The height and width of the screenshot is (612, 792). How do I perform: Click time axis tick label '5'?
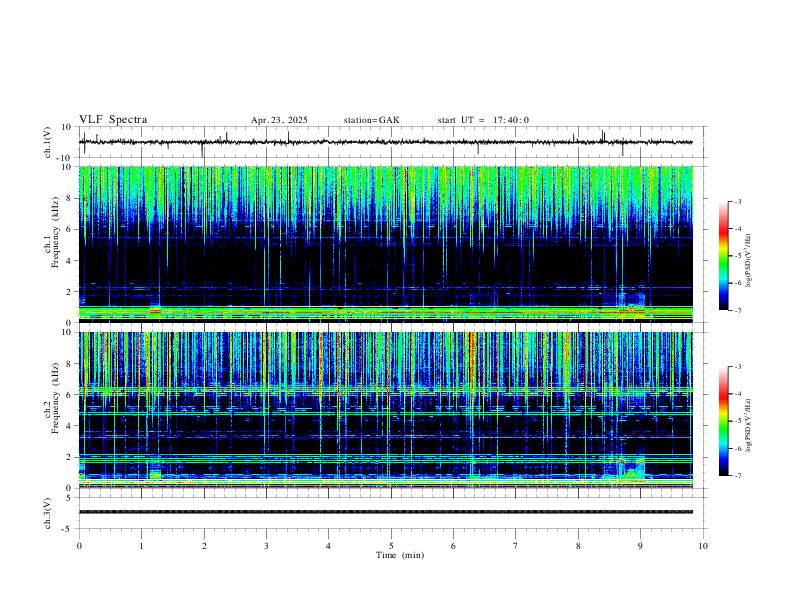(x=391, y=546)
